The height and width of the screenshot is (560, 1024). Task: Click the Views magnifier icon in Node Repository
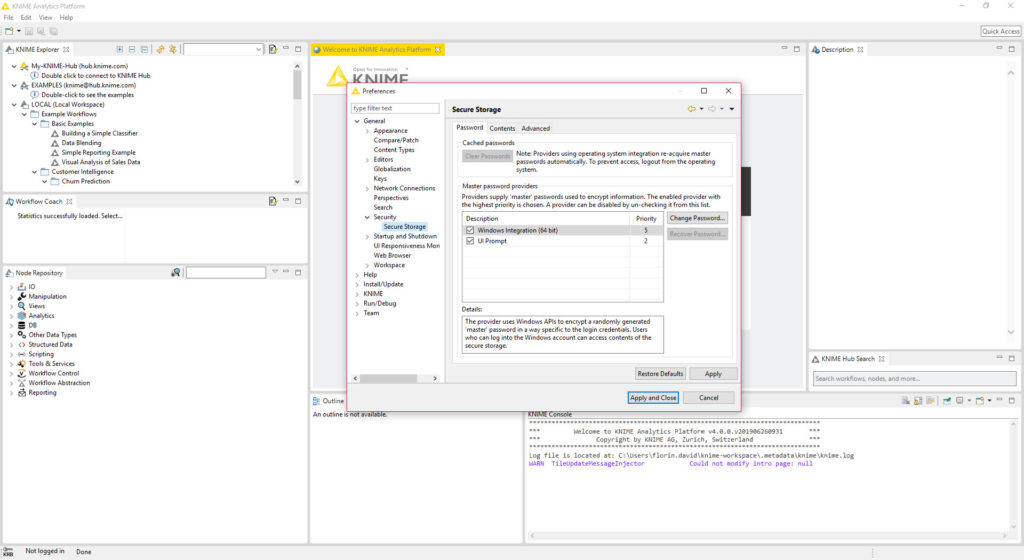tap(22, 305)
